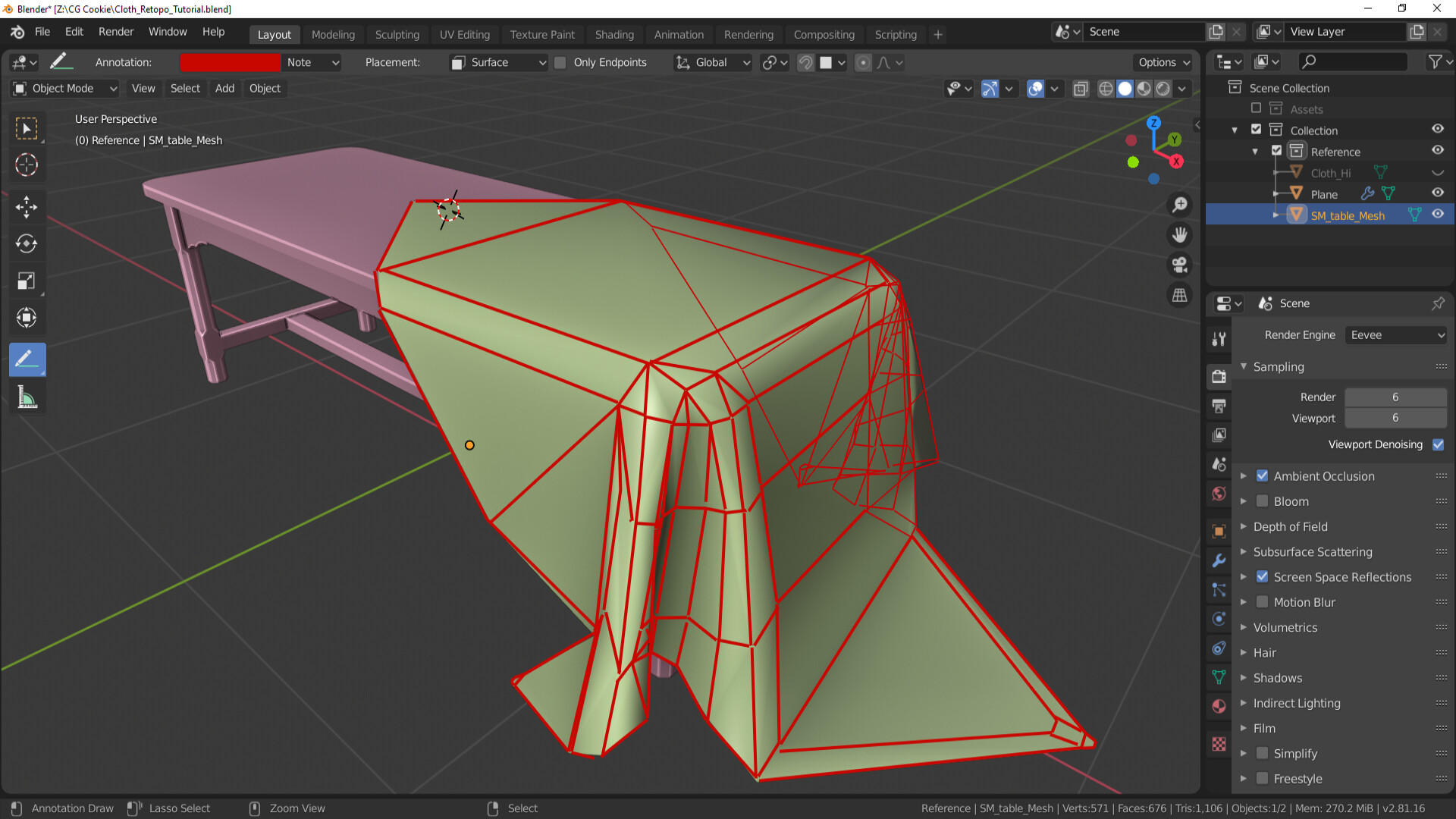Select the Annotate tool
Image resolution: width=1456 pixels, height=819 pixels.
[27, 359]
